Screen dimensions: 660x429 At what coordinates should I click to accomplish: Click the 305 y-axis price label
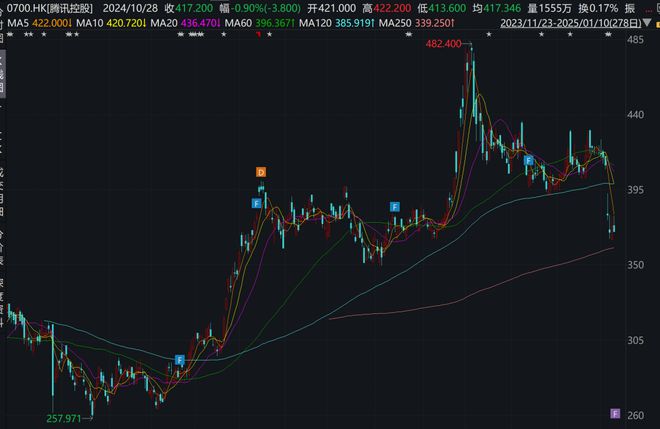pos(635,340)
